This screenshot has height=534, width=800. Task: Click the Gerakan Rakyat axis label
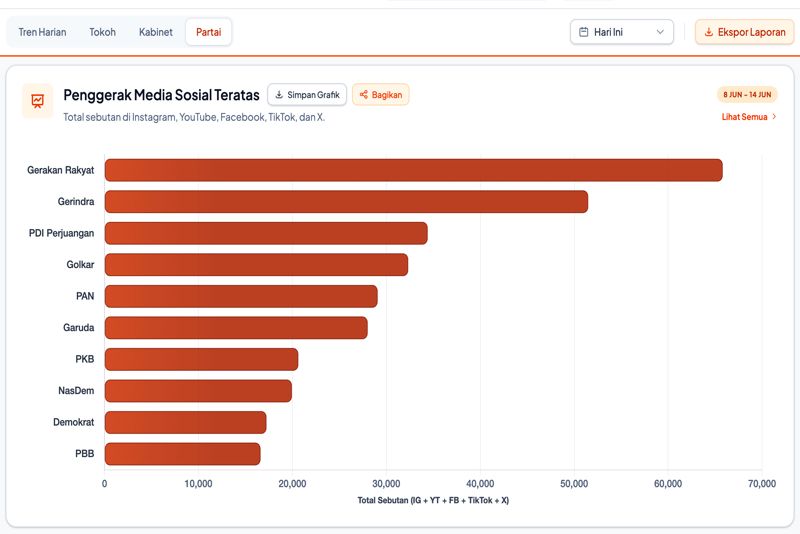coord(61,170)
